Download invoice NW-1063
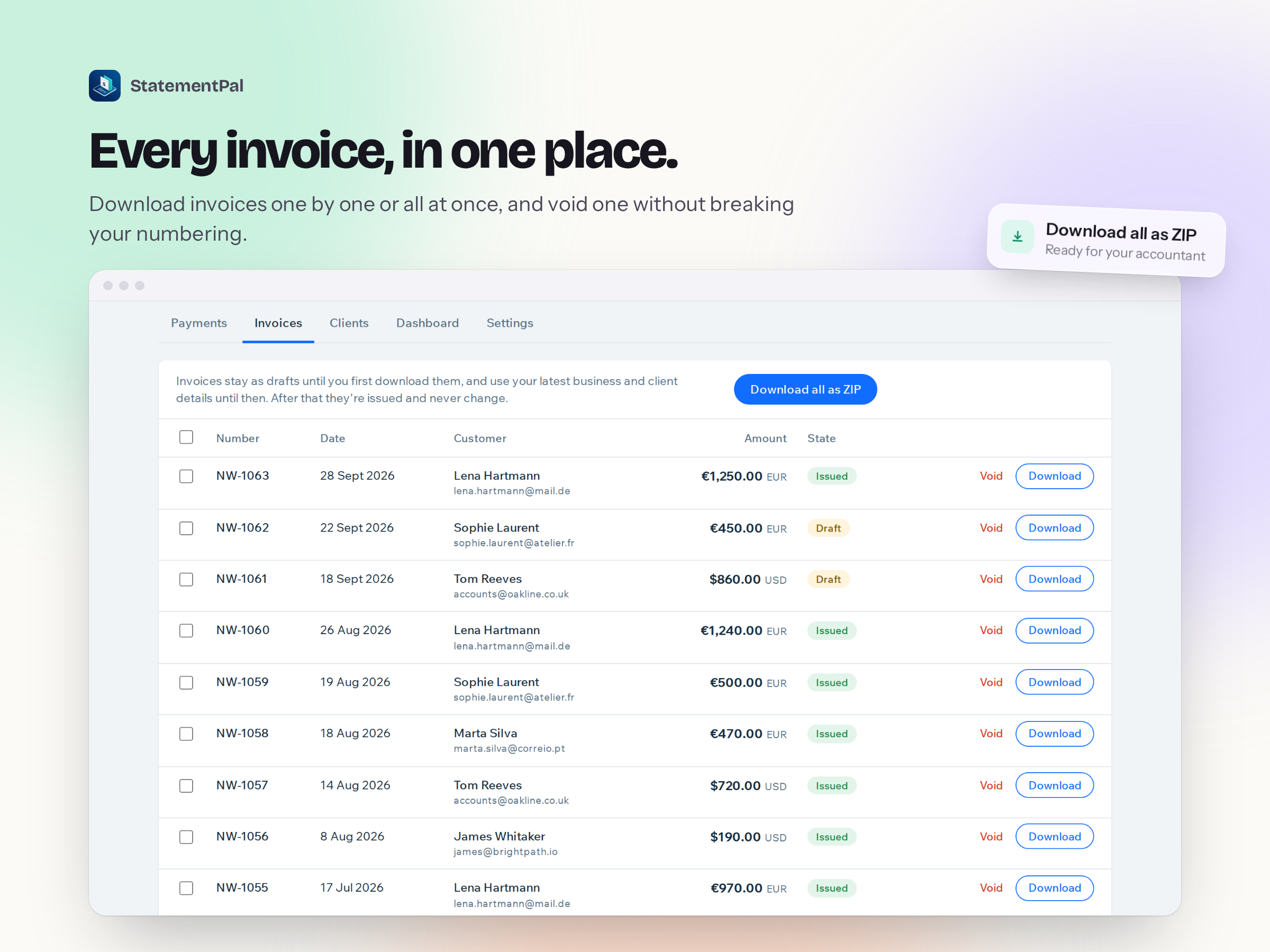This screenshot has width=1270, height=952. (x=1054, y=477)
